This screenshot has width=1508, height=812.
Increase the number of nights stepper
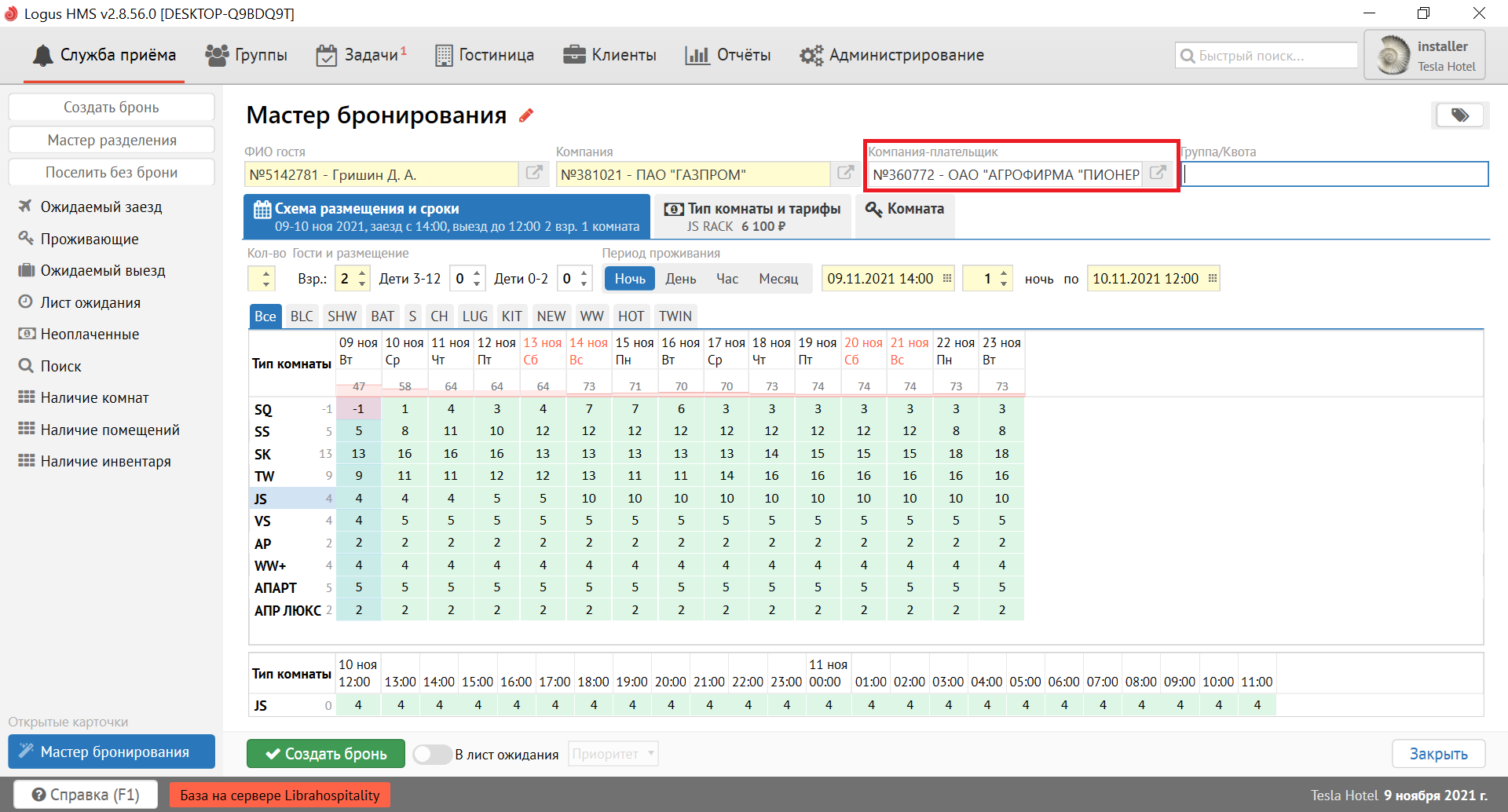pos(1004,273)
